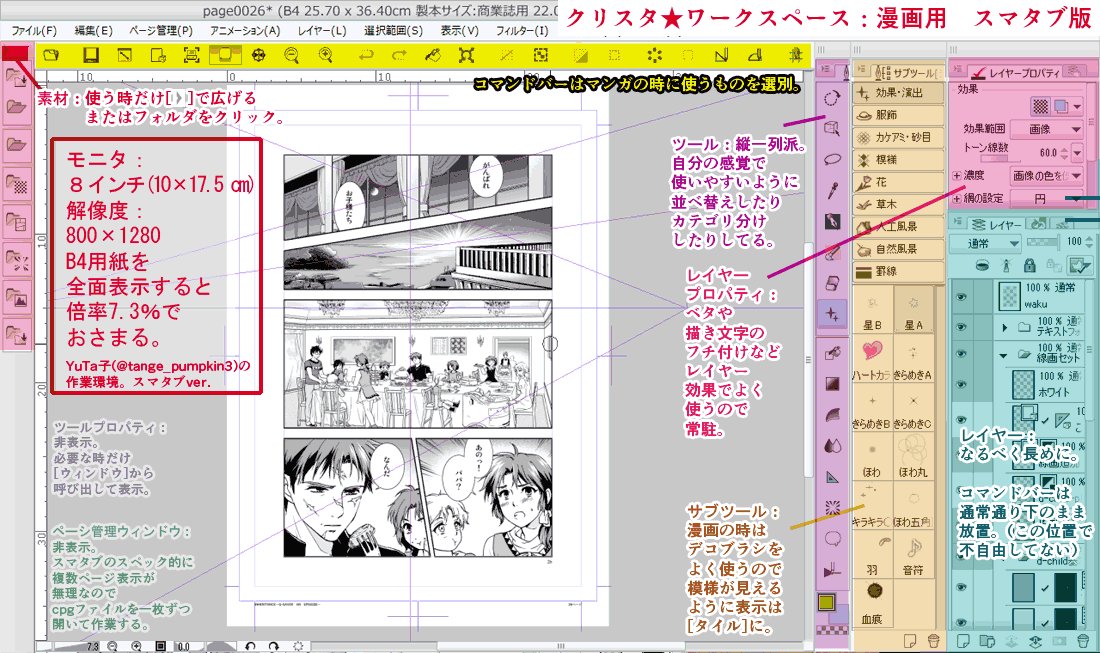
Task: Pick the 血痕 blood stain brush tile
Action: tap(872, 604)
